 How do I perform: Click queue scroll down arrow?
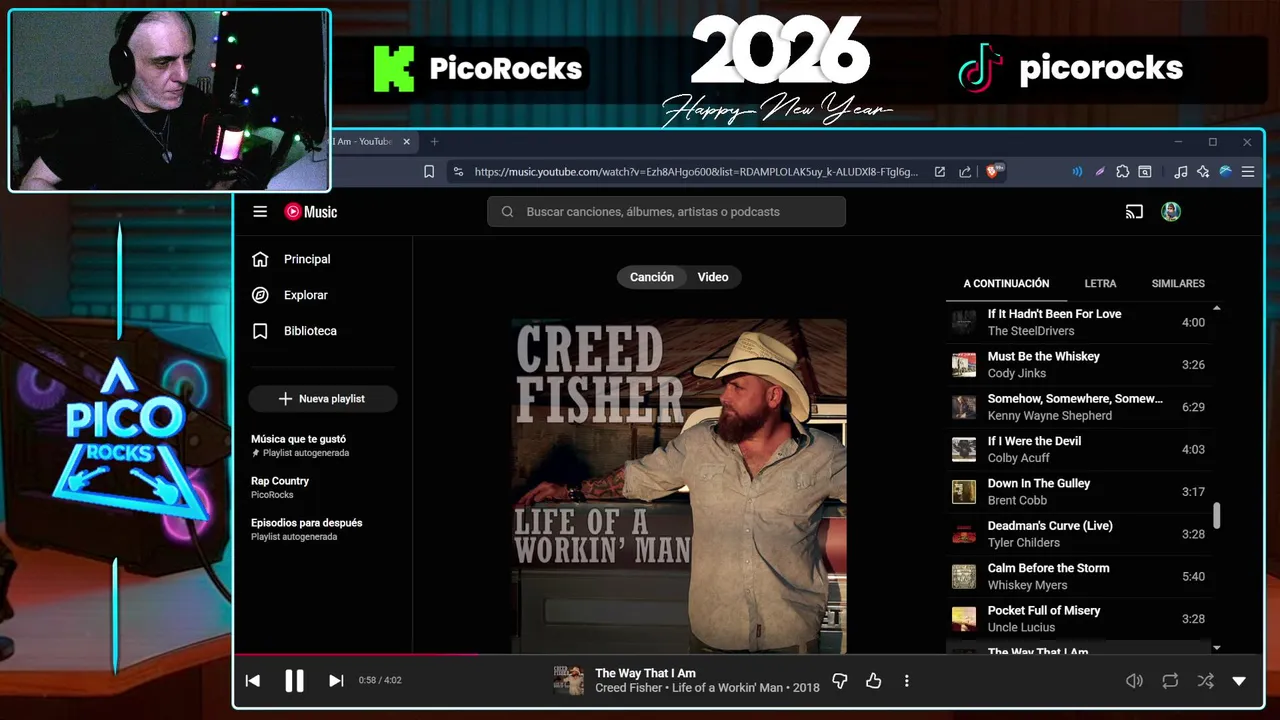click(1216, 648)
